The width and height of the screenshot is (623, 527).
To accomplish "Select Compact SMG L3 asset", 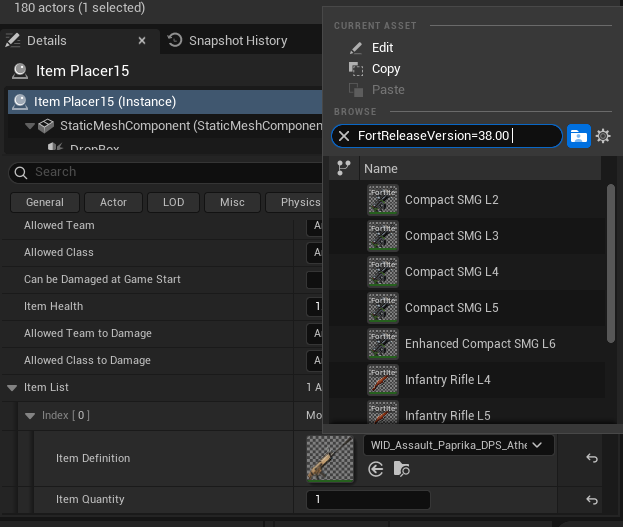I will 467,236.
